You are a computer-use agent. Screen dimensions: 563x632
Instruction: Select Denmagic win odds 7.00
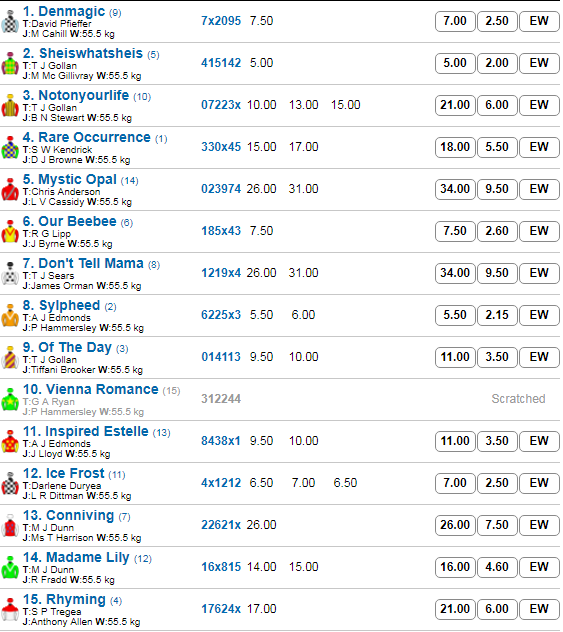455,21
